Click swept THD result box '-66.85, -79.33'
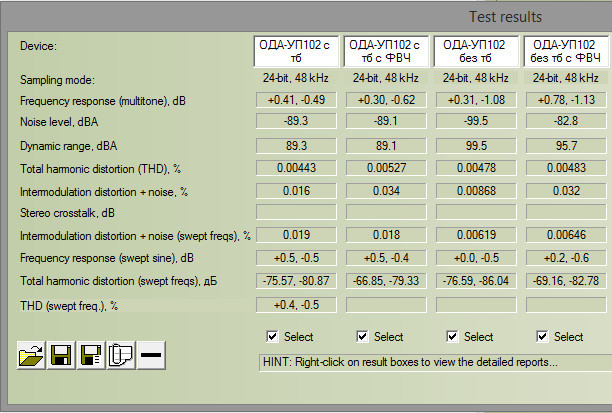Screen dimensions: 612x413 386,281
